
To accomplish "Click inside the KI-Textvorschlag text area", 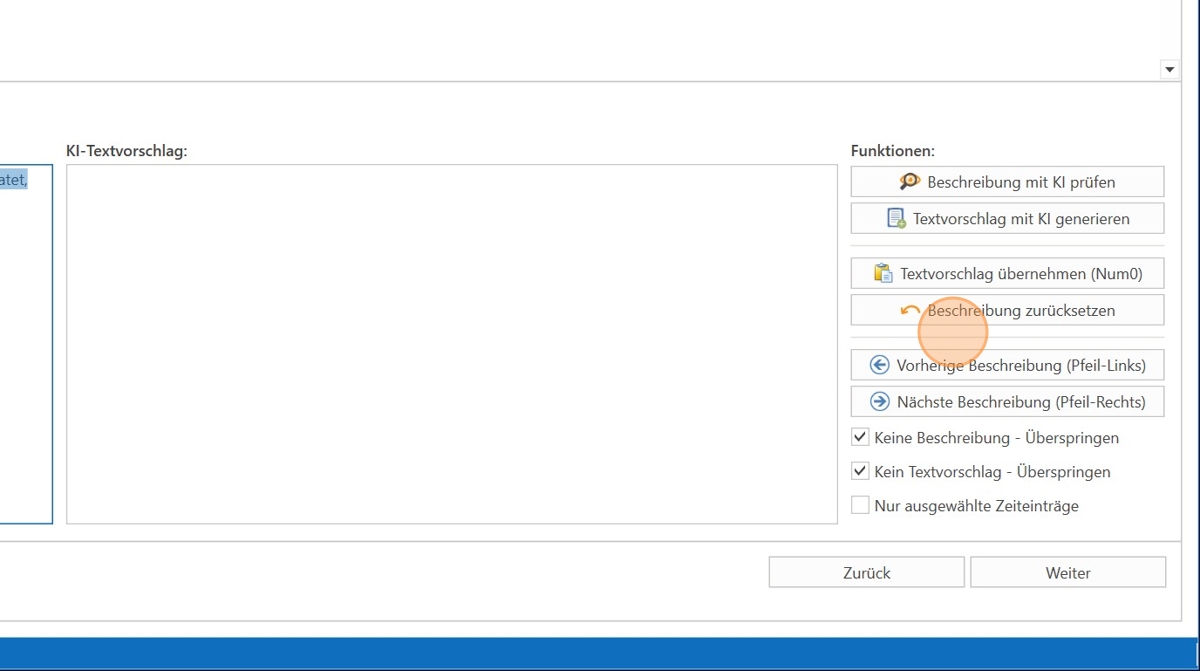I will pyautogui.click(x=451, y=343).
